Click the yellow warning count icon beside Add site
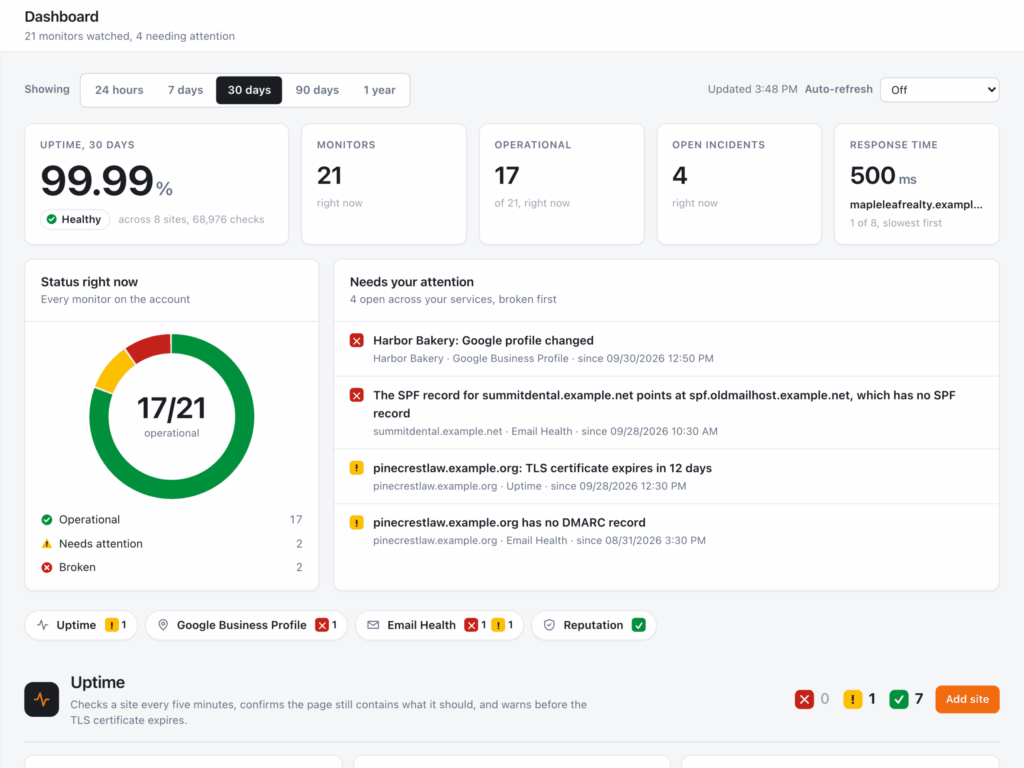This screenshot has width=1024, height=768. tap(853, 699)
